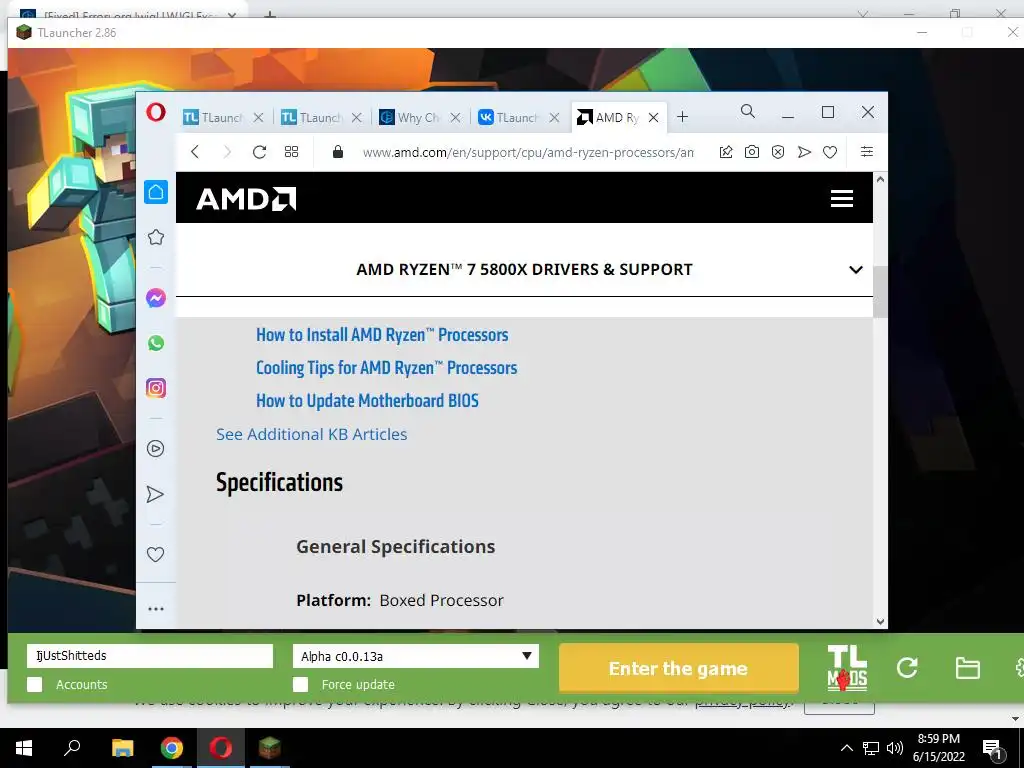Close the AMD Ry tab
The width and height of the screenshot is (1024, 768).
pyautogui.click(x=653, y=118)
